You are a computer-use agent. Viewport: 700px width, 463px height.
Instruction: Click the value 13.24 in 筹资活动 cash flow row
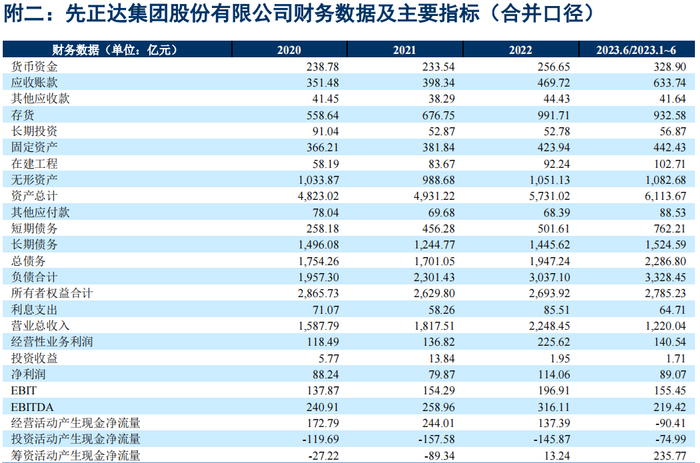tap(557, 456)
